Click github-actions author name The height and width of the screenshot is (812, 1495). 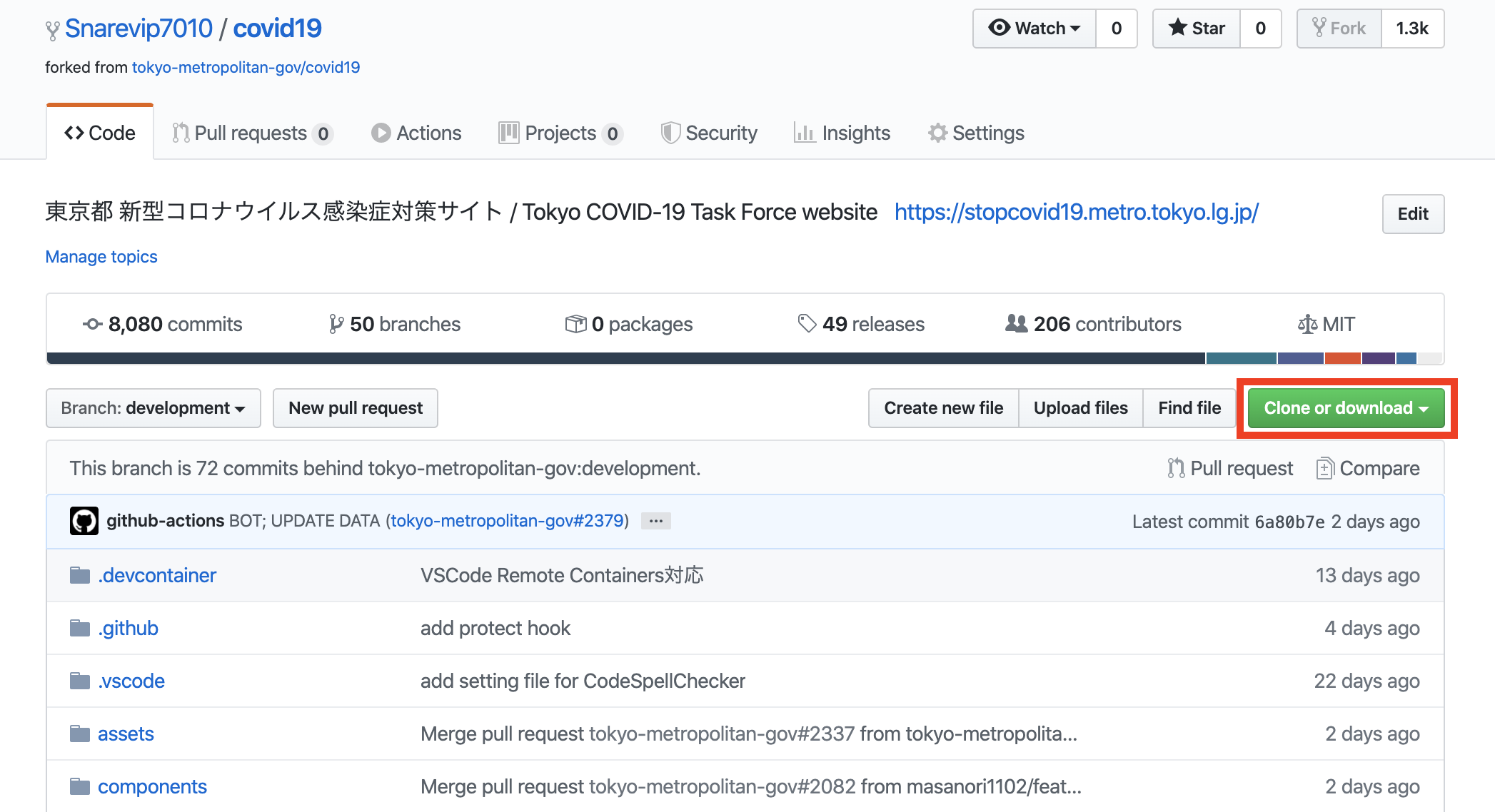tap(166, 521)
